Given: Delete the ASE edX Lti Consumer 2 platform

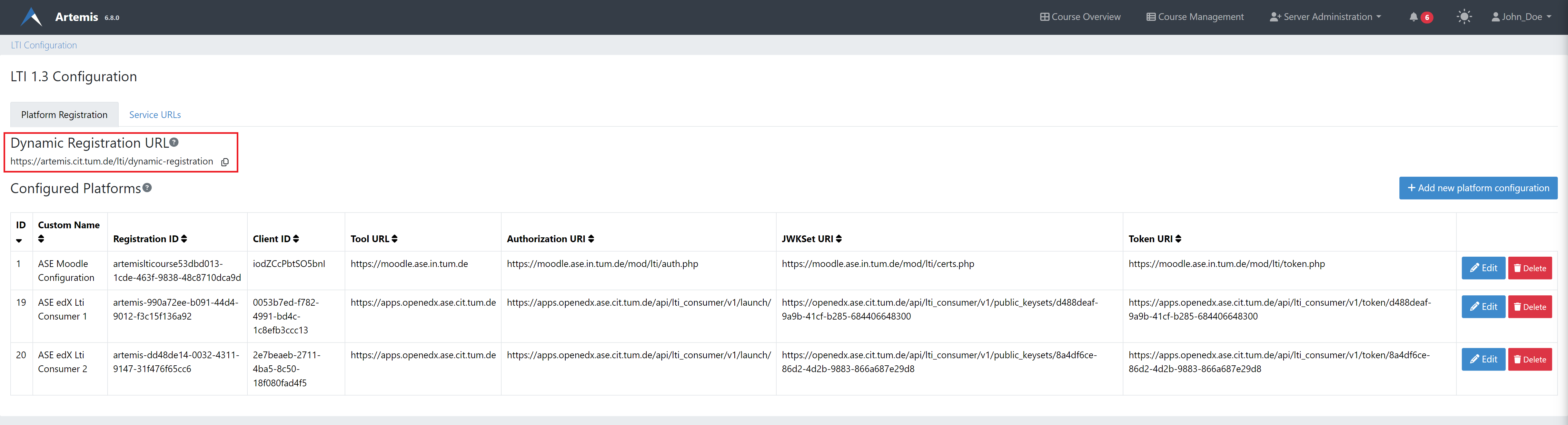Looking at the screenshot, I should click(x=1530, y=359).
